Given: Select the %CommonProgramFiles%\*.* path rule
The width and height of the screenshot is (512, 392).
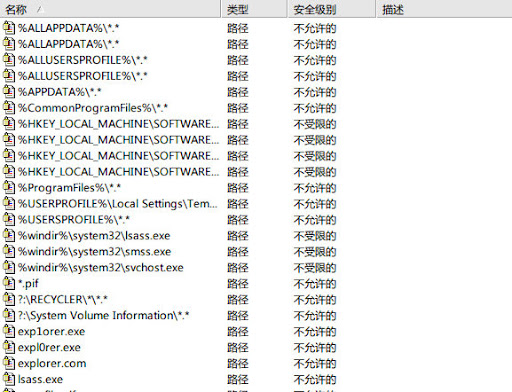Looking at the screenshot, I should pos(93,108).
